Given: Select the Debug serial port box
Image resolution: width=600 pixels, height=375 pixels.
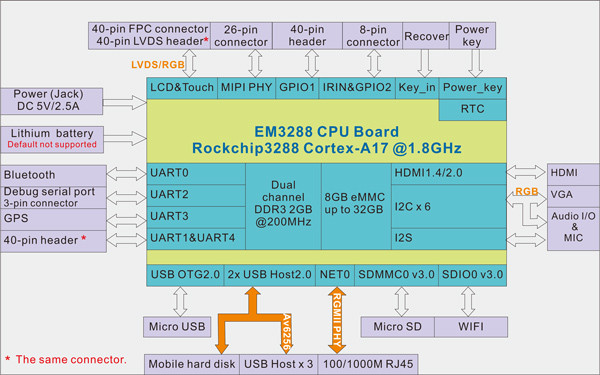Looking at the screenshot, I should [54, 197].
